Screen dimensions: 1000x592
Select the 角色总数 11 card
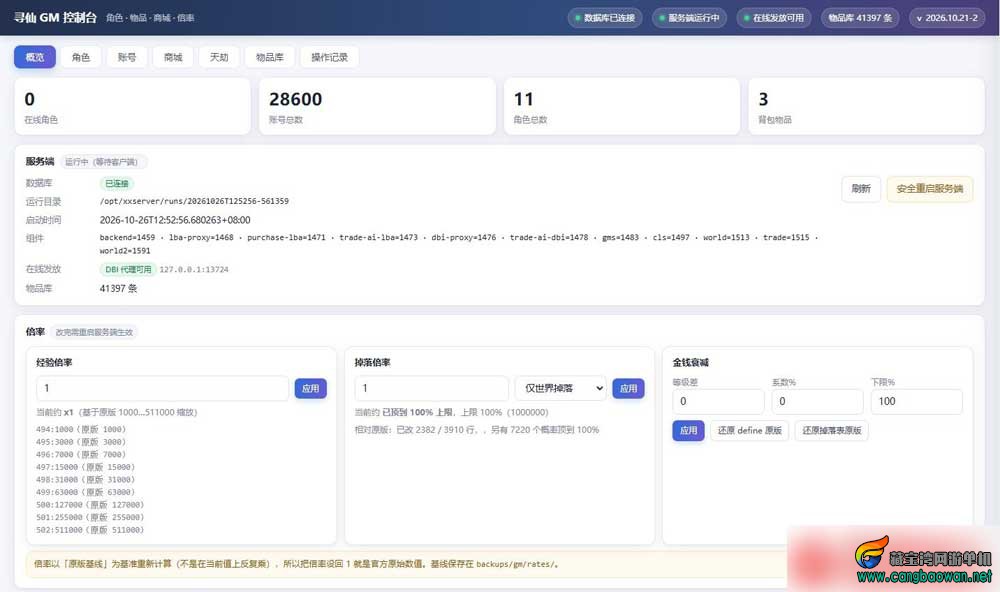622,107
